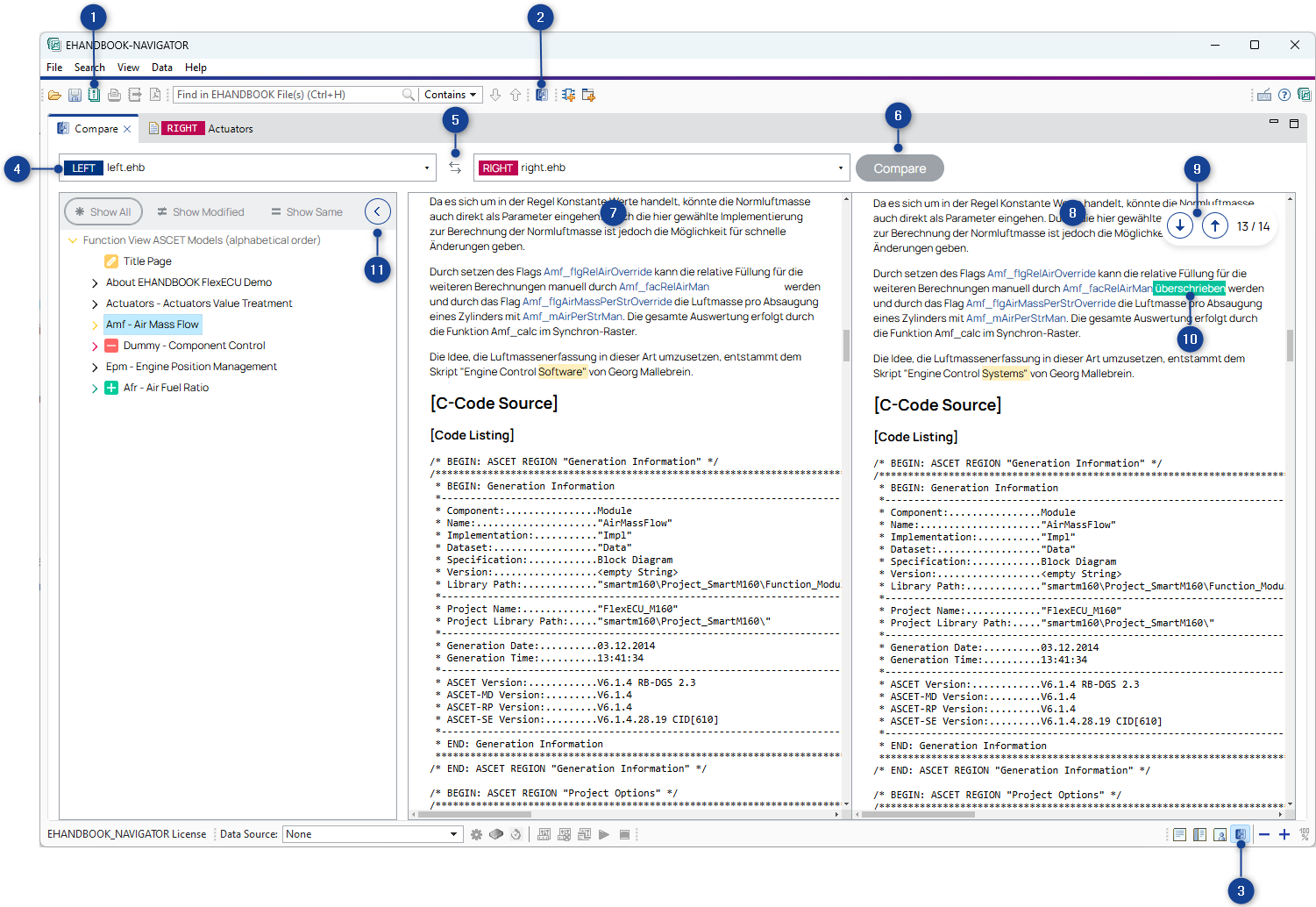The image size is (1316, 907).
Task: Jump to previous search result arrow
Action: coord(516,95)
